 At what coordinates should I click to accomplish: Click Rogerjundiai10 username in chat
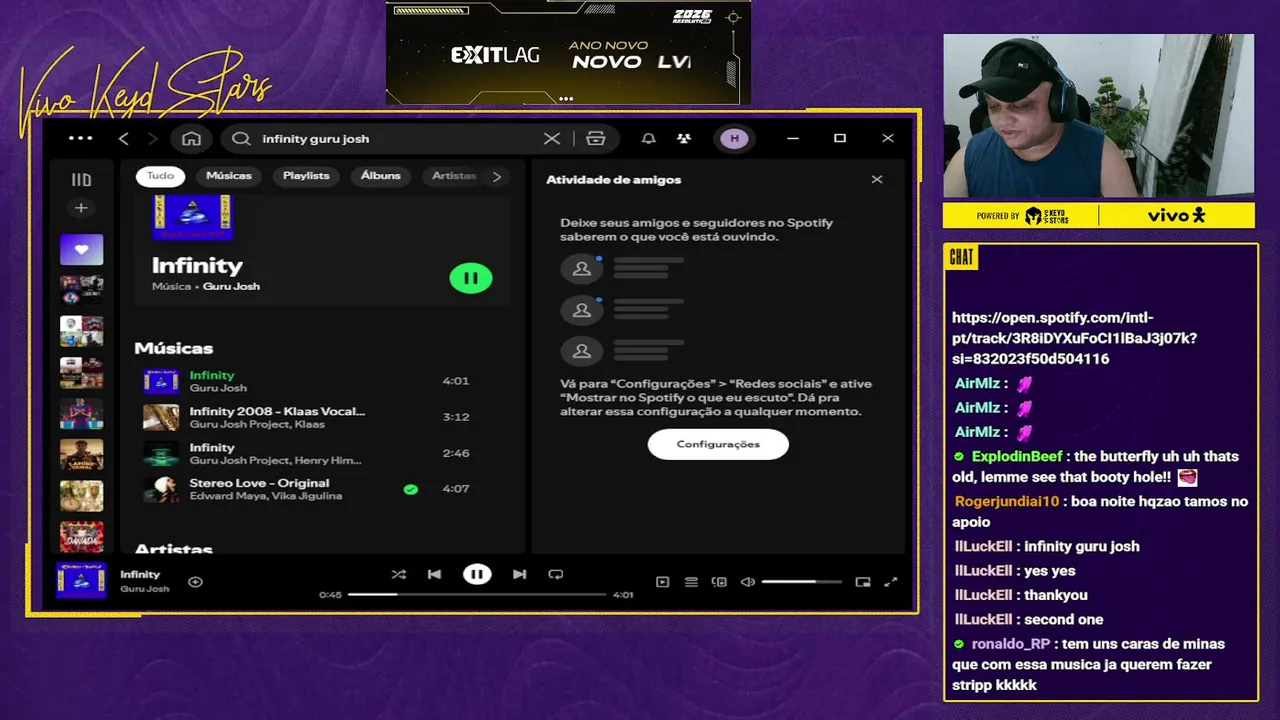point(1007,501)
